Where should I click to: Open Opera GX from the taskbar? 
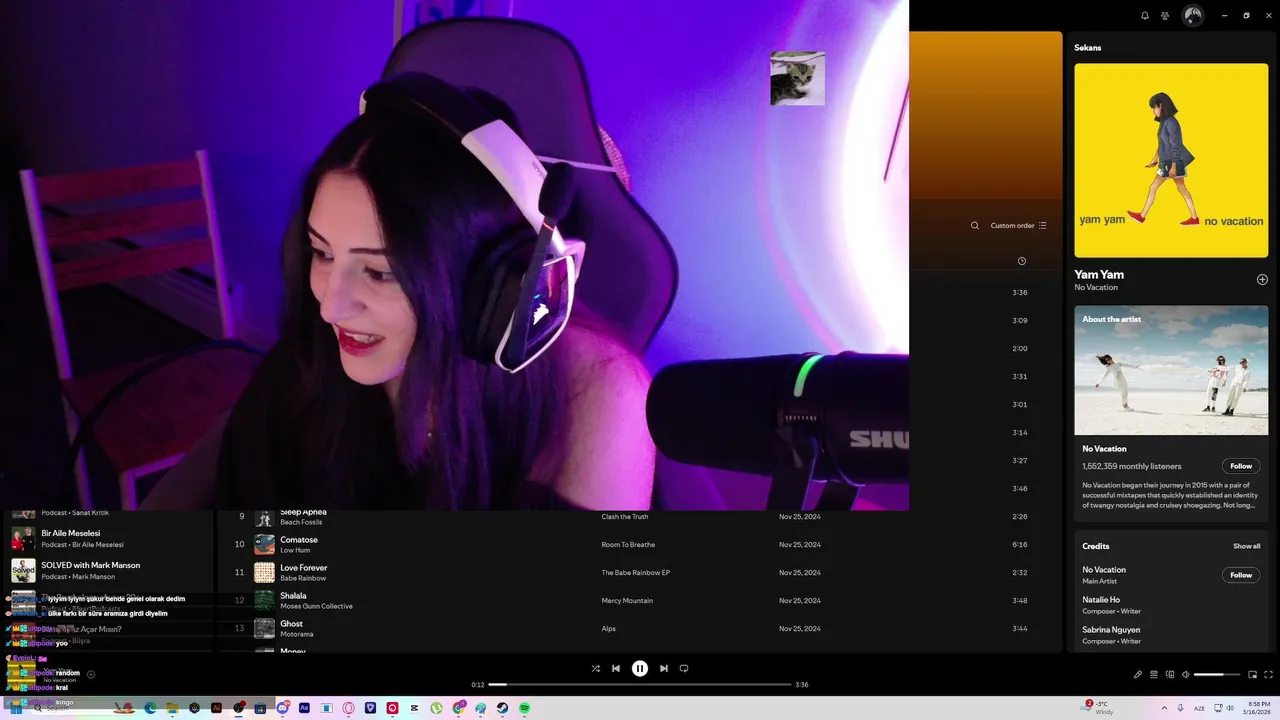coord(348,708)
